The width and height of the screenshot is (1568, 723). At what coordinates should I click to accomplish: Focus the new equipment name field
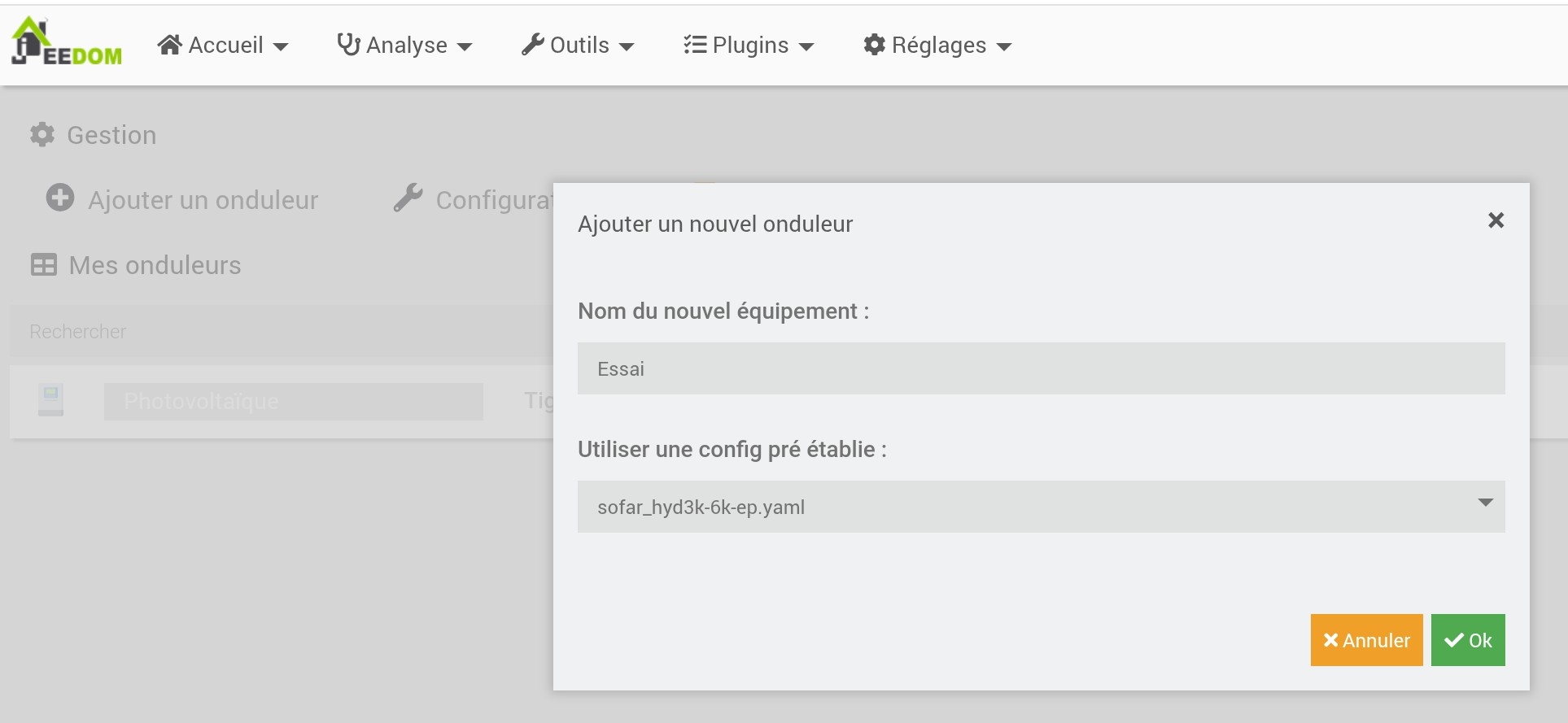pos(1041,368)
